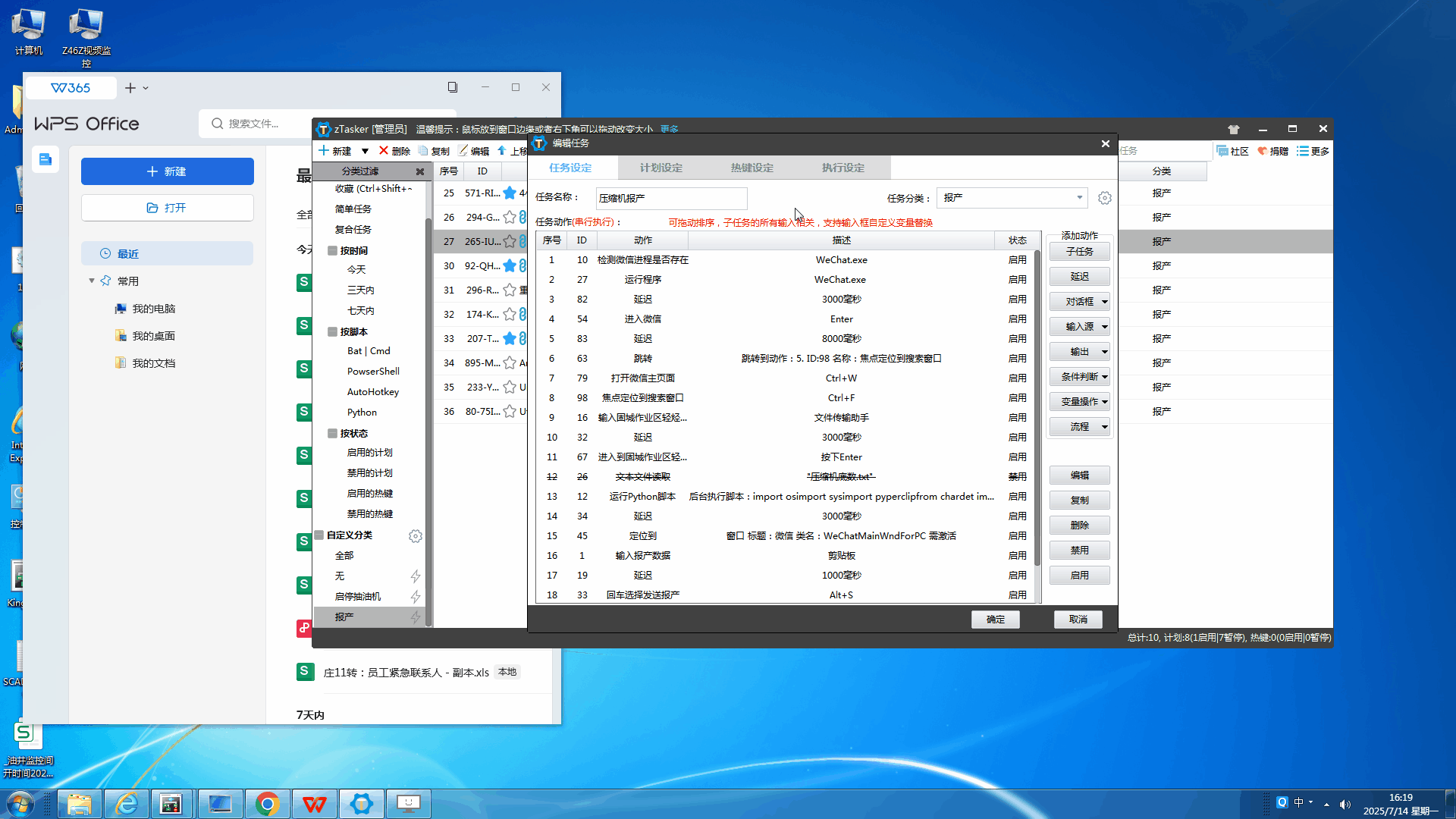Click the 延迟 add-action button
This screenshot has height=819, width=1456.
[1080, 277]
